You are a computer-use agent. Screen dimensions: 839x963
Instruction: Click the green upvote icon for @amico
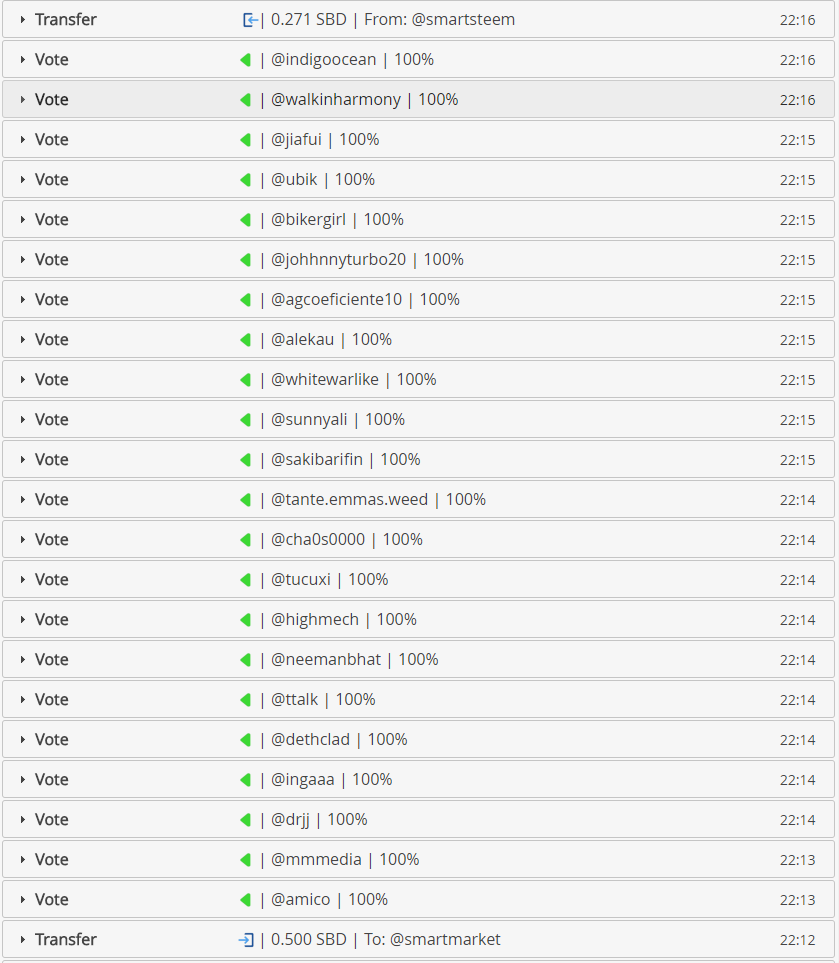pyautogui.click(x=246, y=899)
